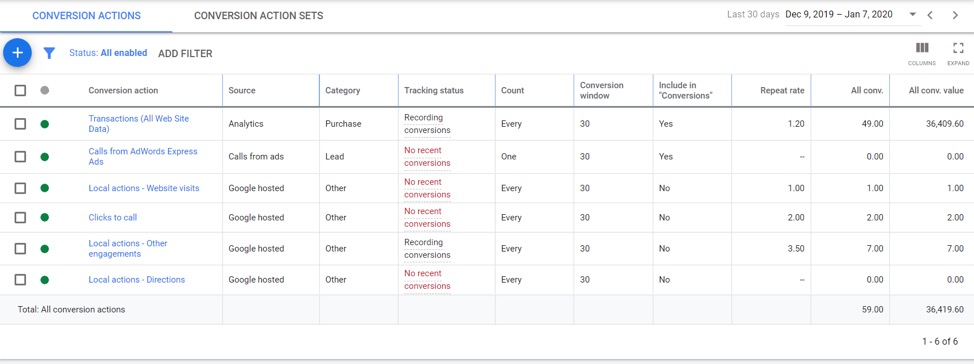Click Recording conversions status in Transactions row
The image size is (974, 364).
[427, 124]
